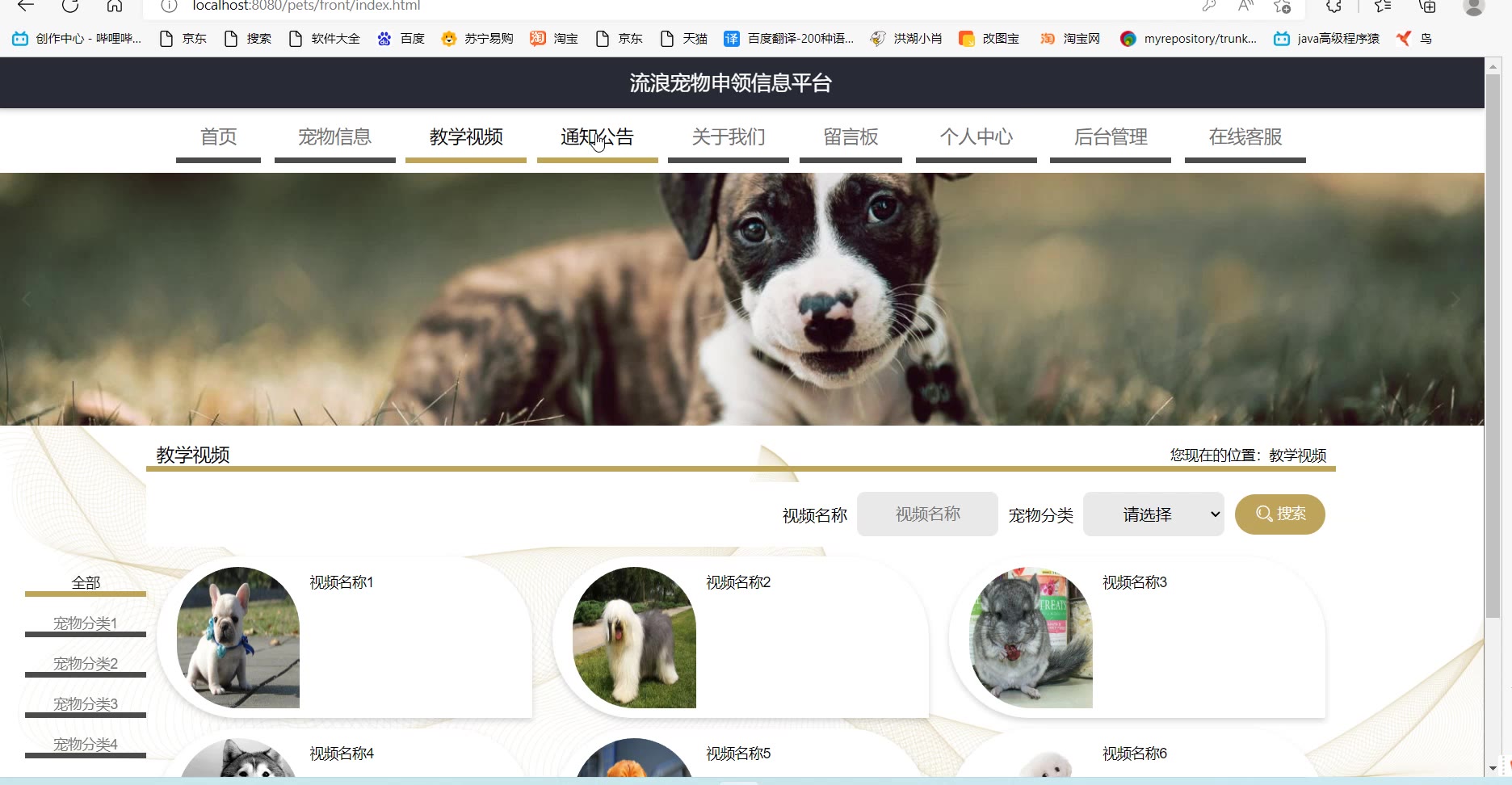Open the 视频名称1 French bulldog thumbnail
This screenshot has height=785, width=1512.
238,637
